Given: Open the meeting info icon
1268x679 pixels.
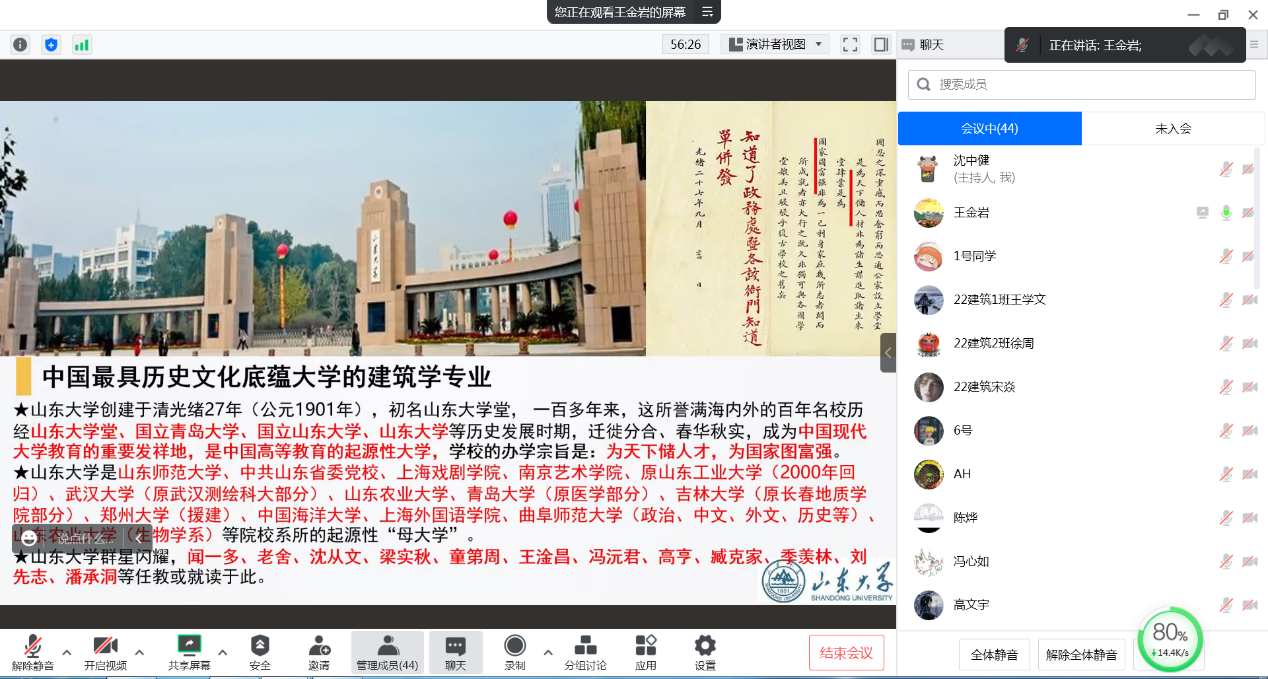Looking at the screenshot, I should click(x=20, y=44).
